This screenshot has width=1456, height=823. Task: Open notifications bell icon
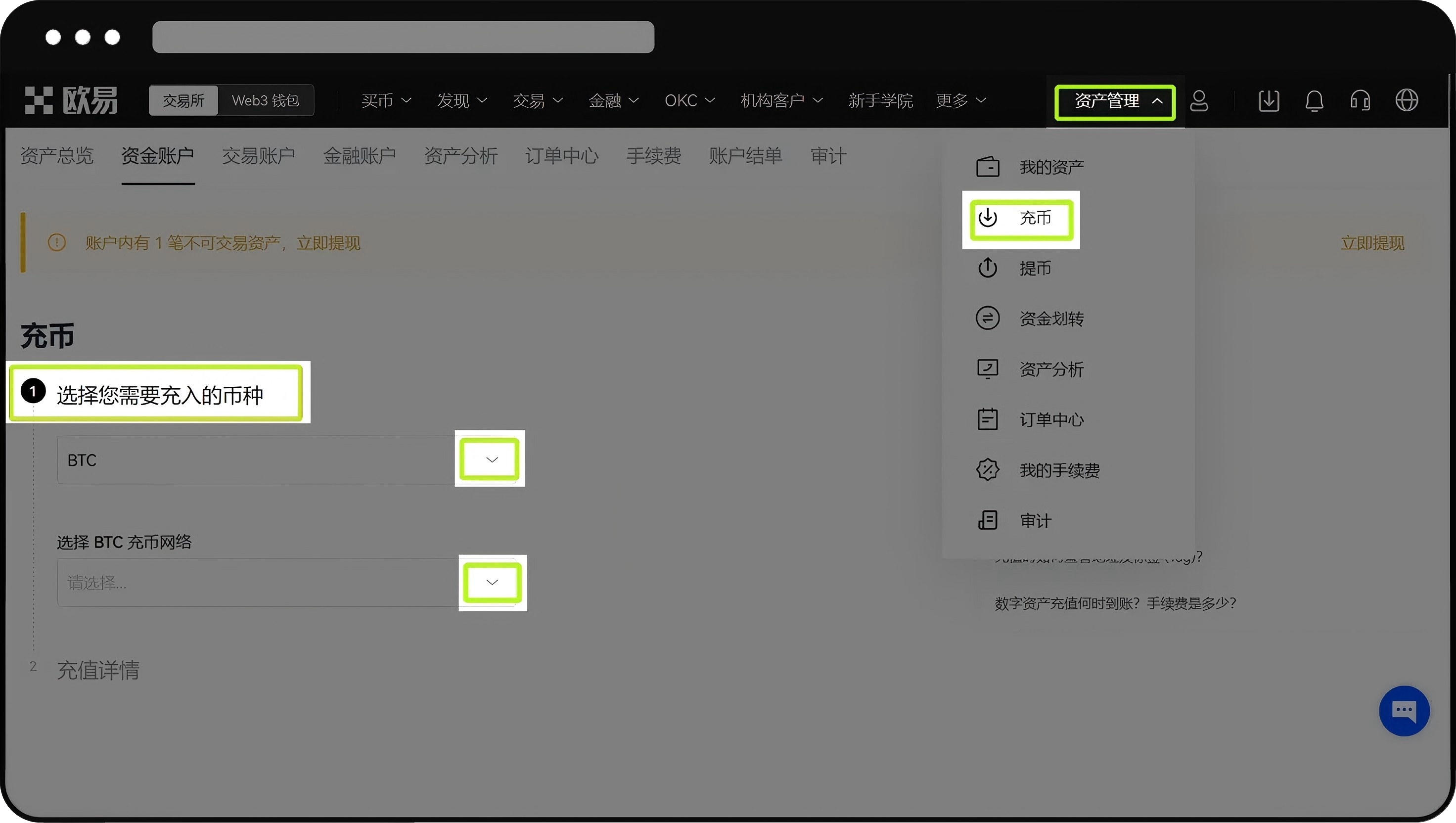pos(1314,101)
